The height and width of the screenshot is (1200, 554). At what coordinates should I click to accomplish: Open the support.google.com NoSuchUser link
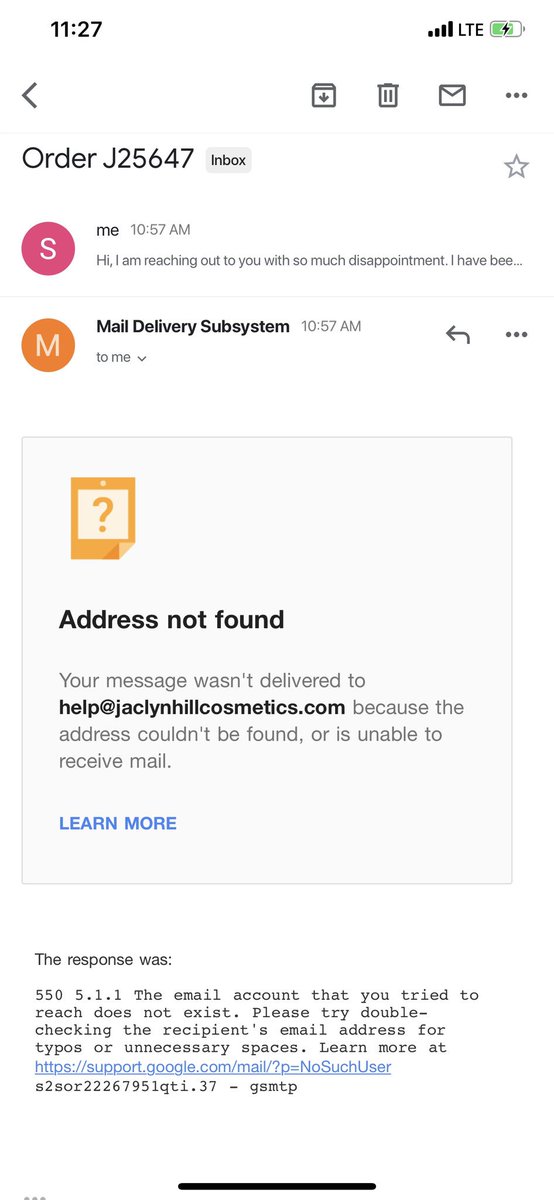(x=213, y=1067)
